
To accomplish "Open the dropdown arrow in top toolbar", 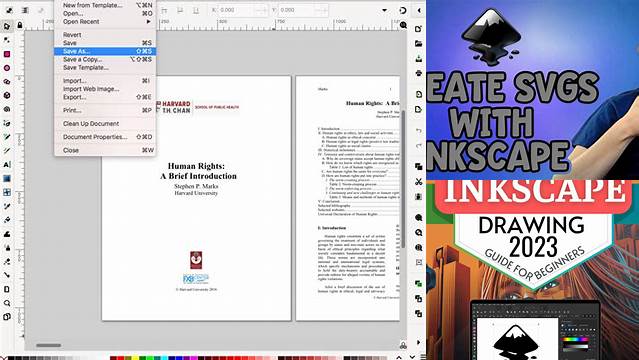I will pyautogui.click(x=384, y=10).
